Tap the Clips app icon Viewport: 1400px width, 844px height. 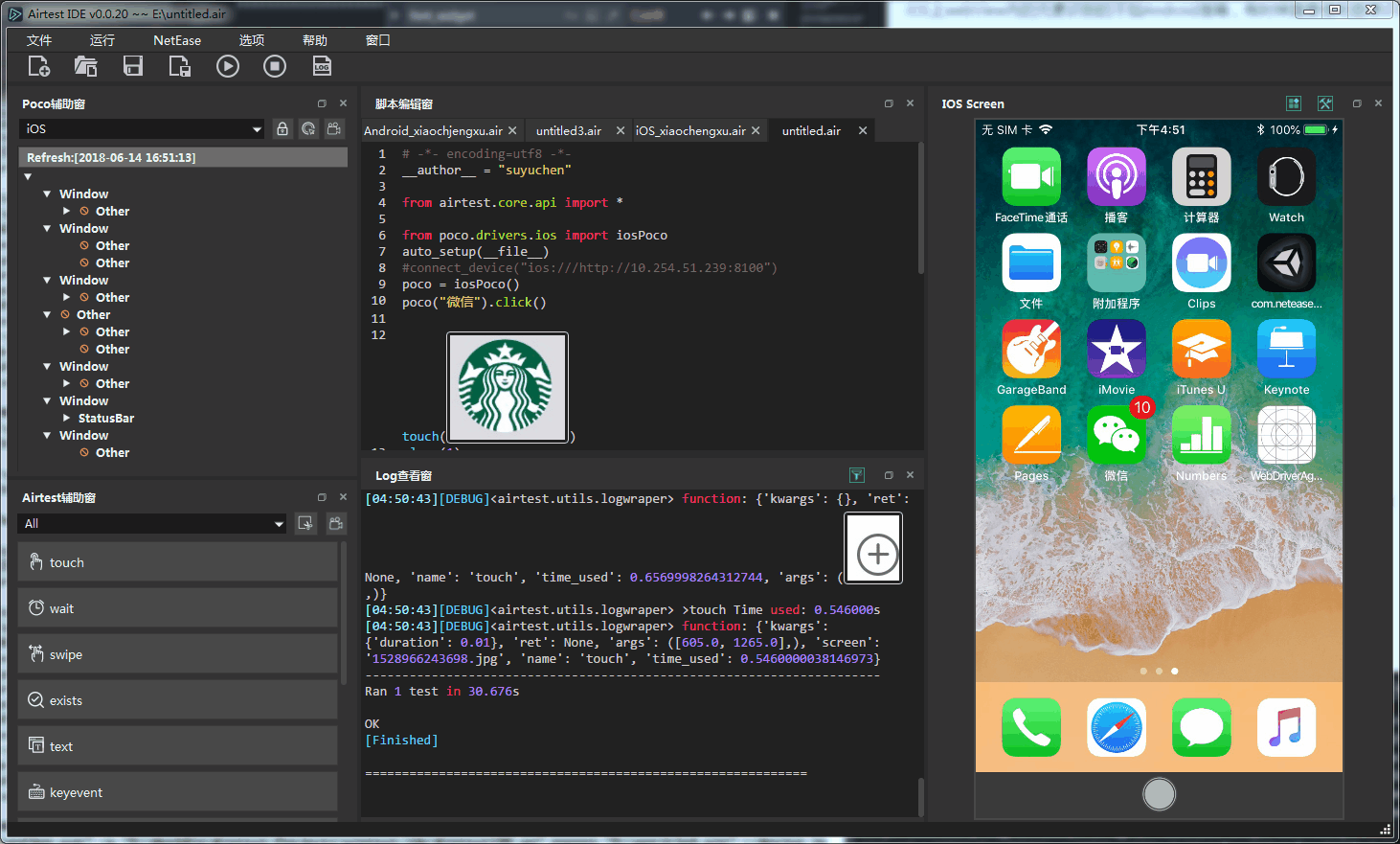(x=1202, y=263)
